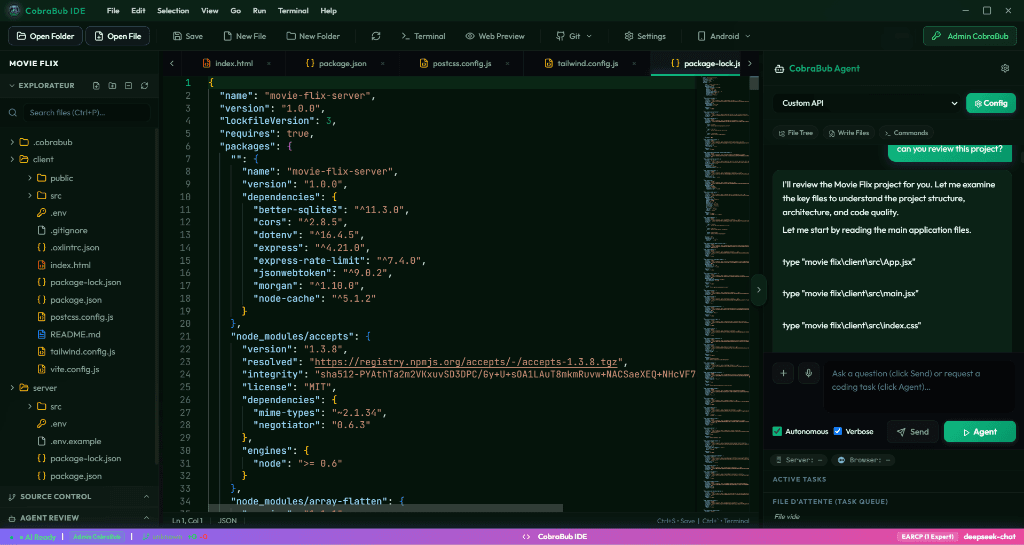Screen dimensions: 1024x545
Task: Click the Open Folder button
Action: point(46,36)
